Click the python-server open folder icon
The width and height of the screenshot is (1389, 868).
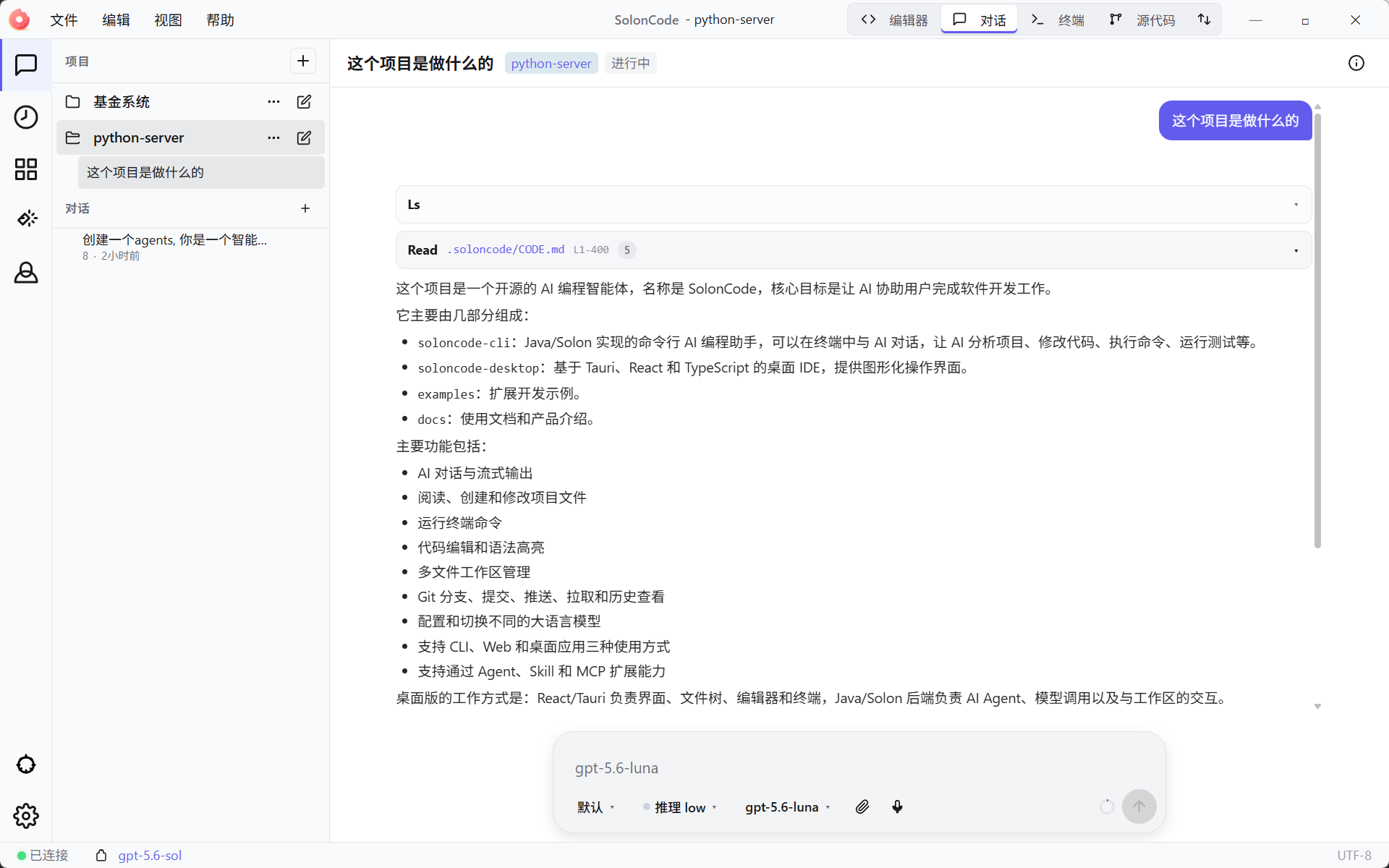tap(72, 137)
